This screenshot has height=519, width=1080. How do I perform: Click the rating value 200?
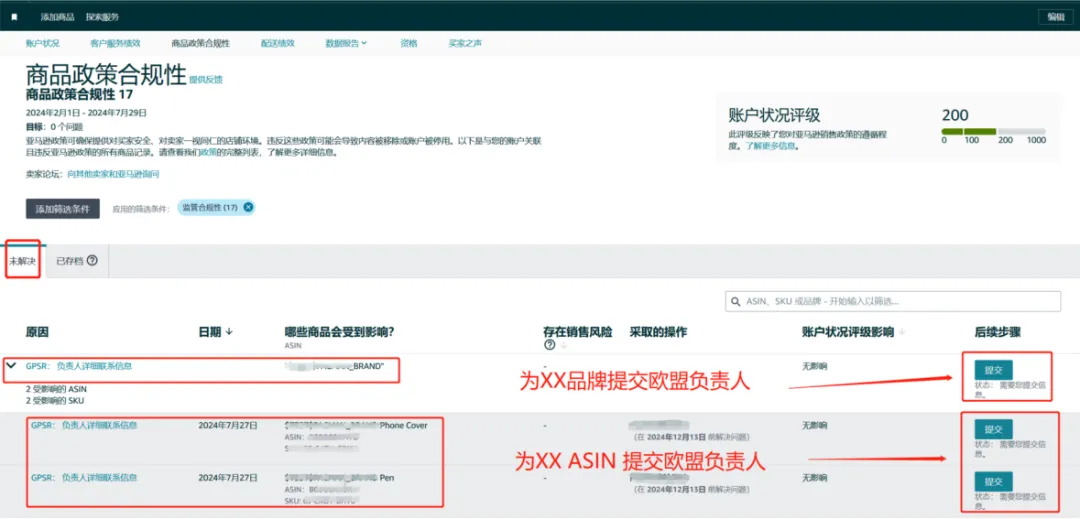(x=955, y=116)
